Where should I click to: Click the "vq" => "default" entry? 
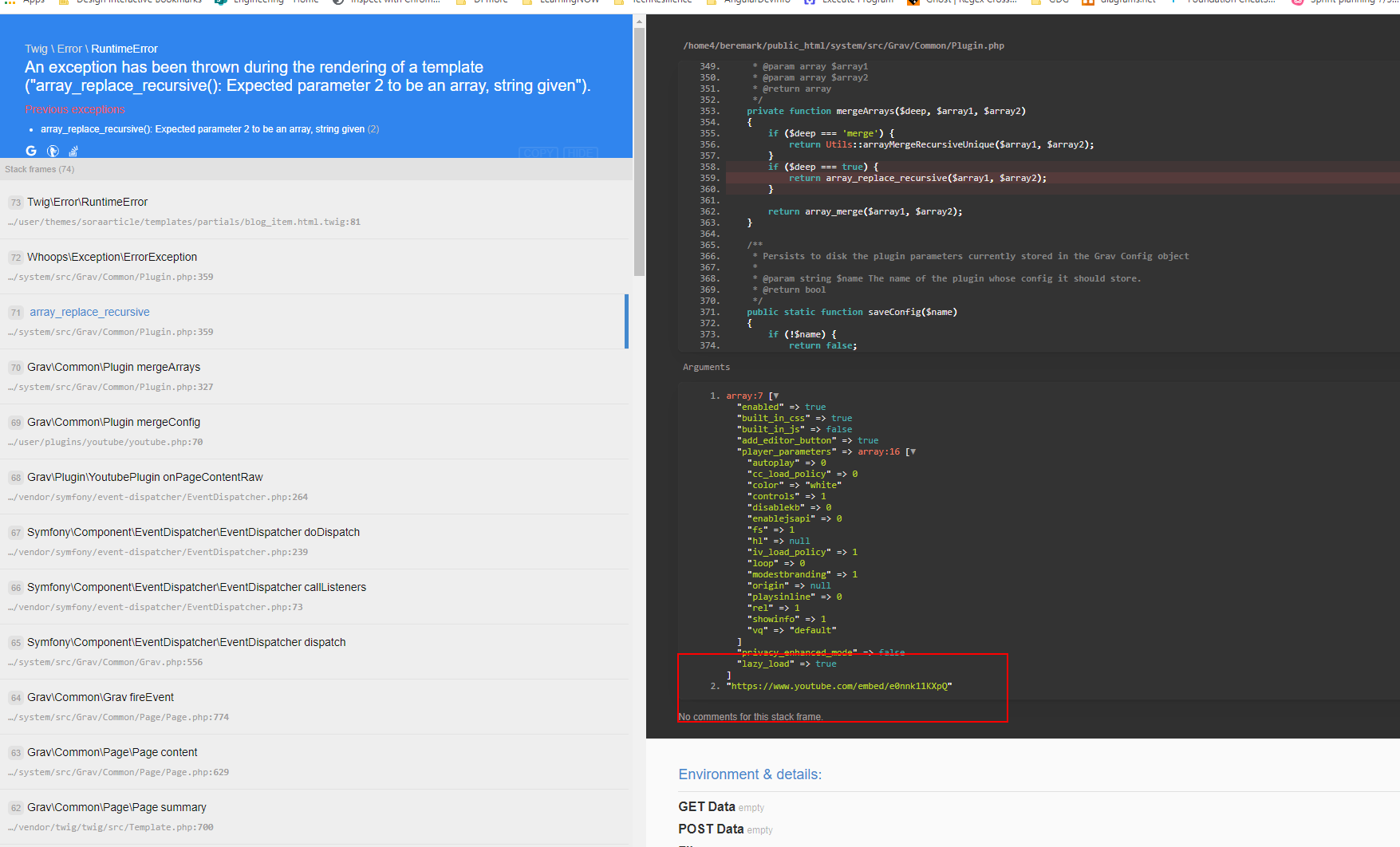tap(792, 630)
